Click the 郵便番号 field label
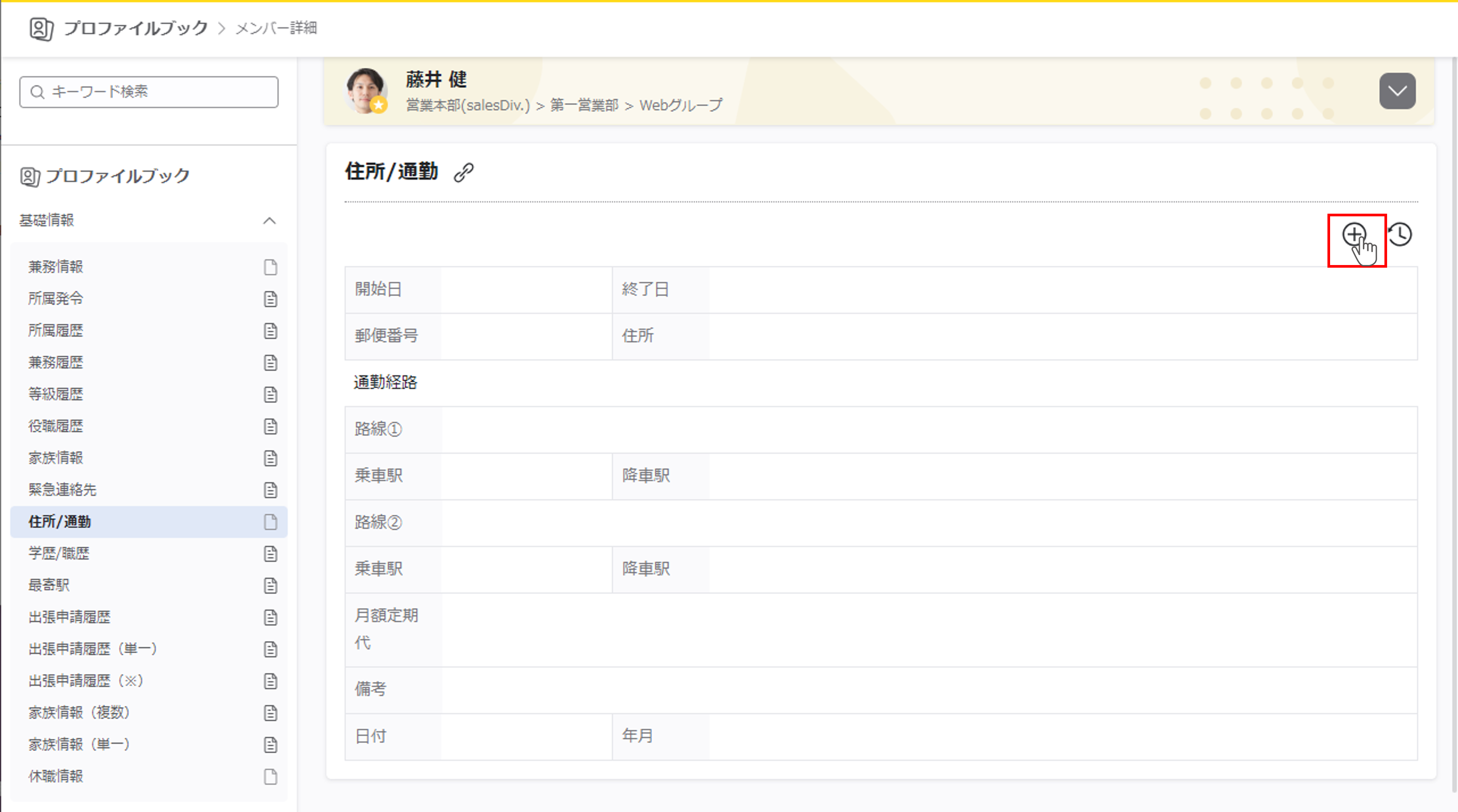This screenshot has width=1458, height=812. [386, 336]
